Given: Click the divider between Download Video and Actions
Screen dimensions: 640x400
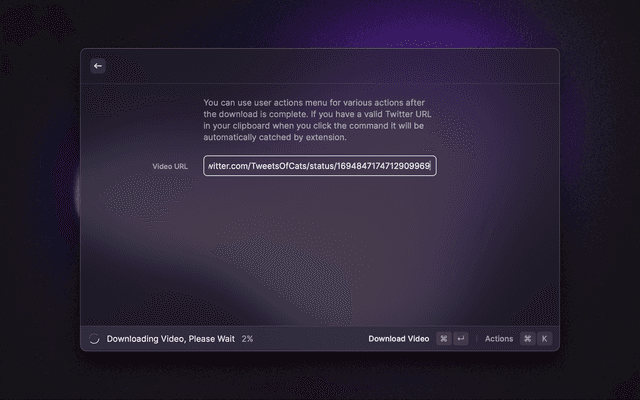Looking at the screenshot, I should pos(477,339).
